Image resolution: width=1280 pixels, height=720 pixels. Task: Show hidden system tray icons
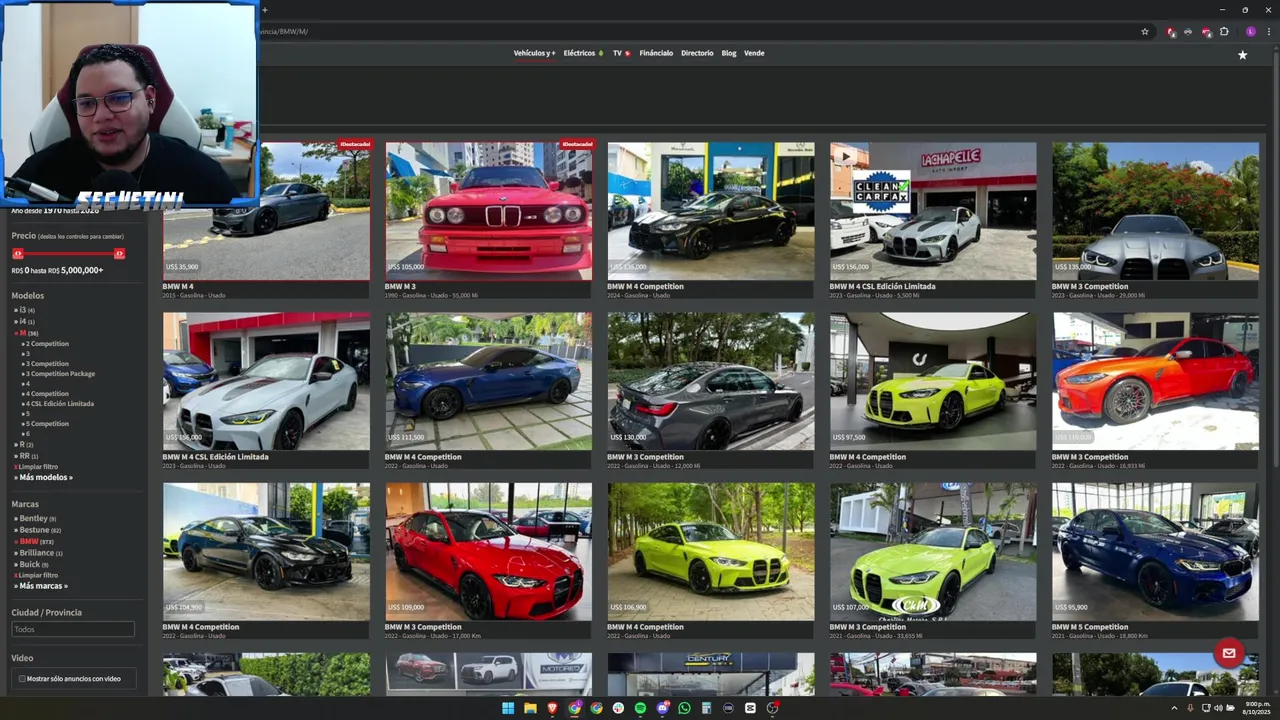[1174, 708]
